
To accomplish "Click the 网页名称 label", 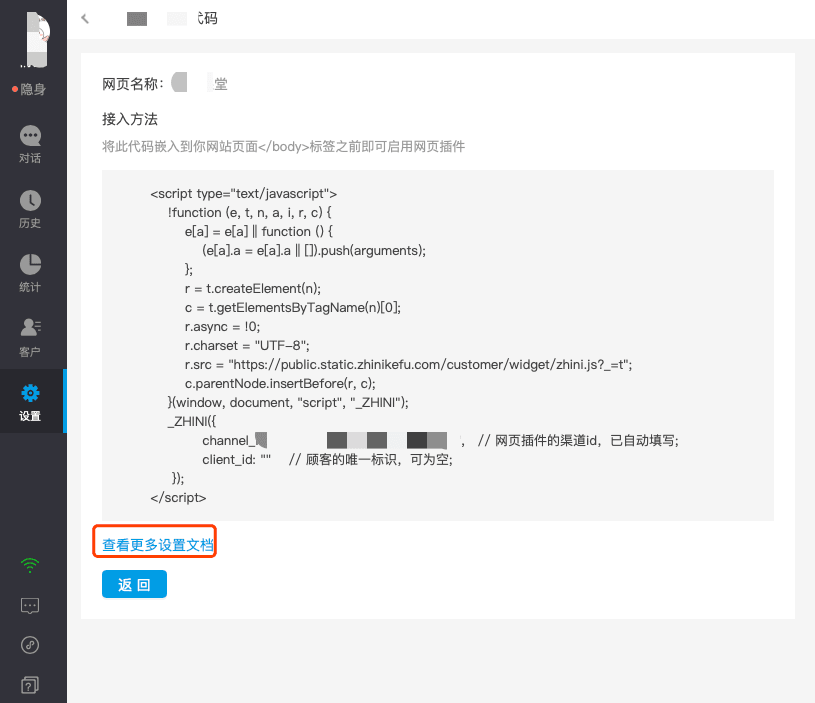I will point(133,84).
